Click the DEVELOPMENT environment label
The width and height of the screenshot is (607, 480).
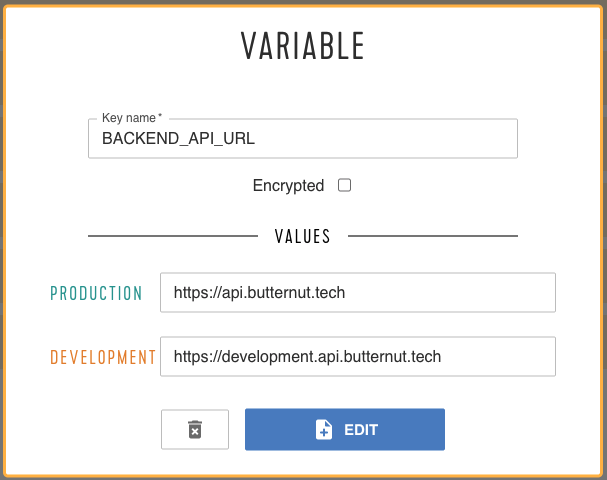(x=103, y=357)
